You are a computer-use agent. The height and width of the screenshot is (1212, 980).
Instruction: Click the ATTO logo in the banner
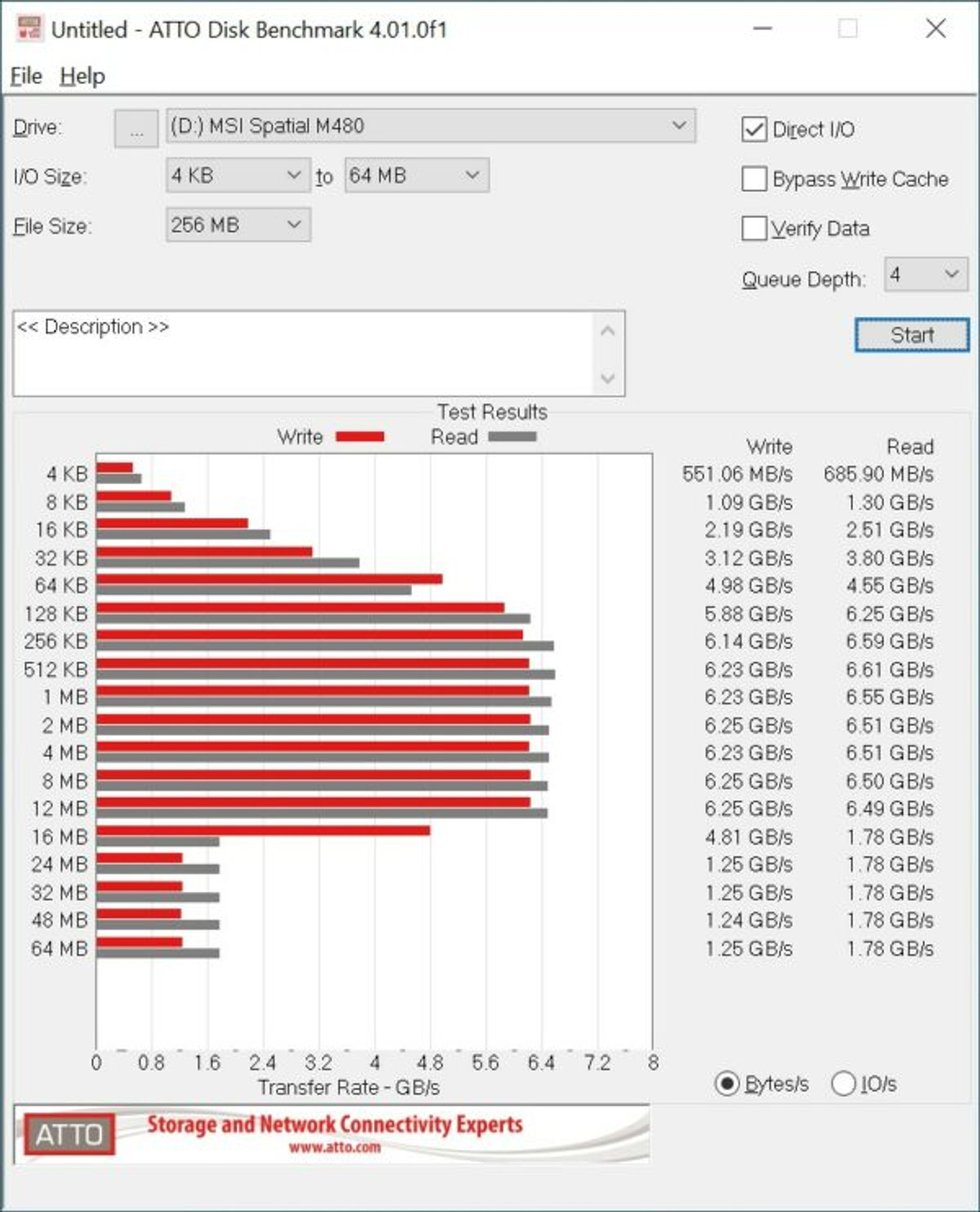69,1134
